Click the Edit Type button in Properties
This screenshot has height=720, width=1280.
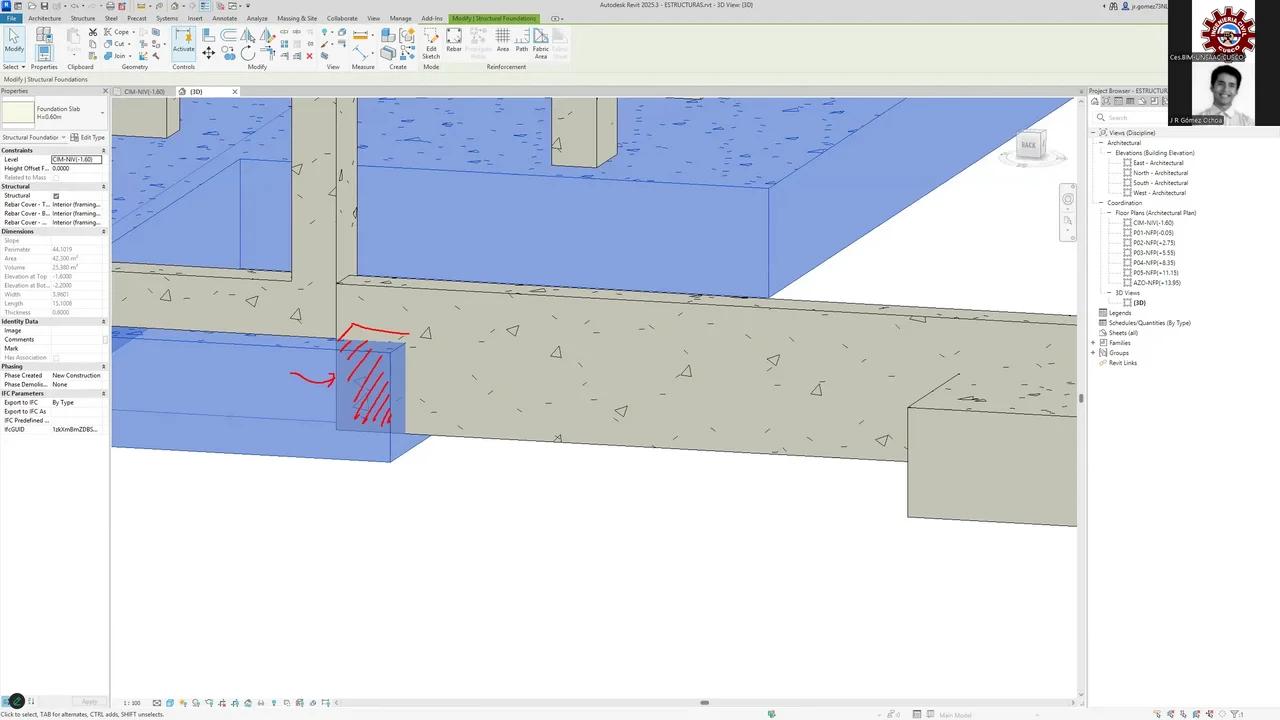[91, 136]
